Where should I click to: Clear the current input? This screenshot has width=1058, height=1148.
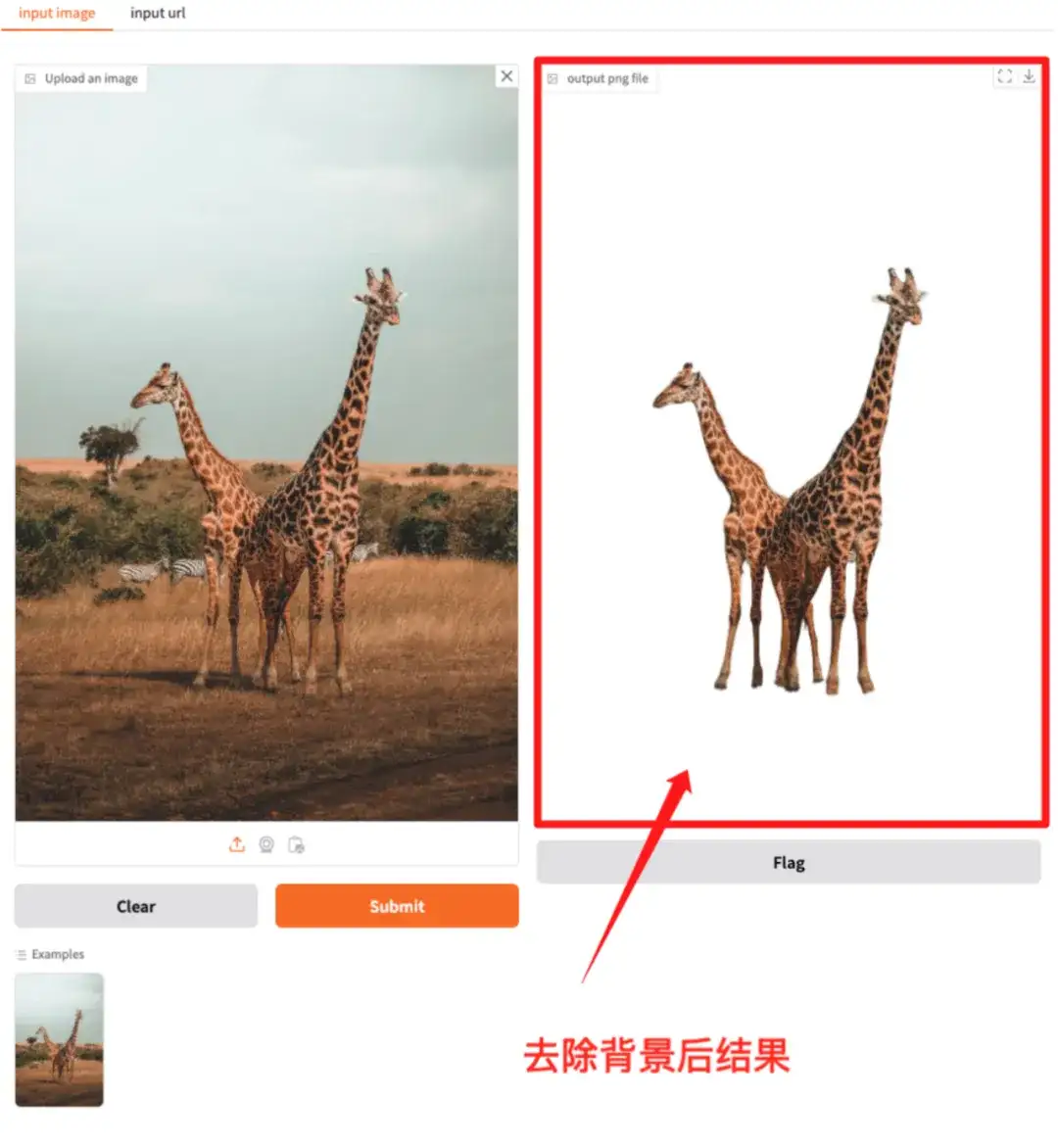point(135,906)
